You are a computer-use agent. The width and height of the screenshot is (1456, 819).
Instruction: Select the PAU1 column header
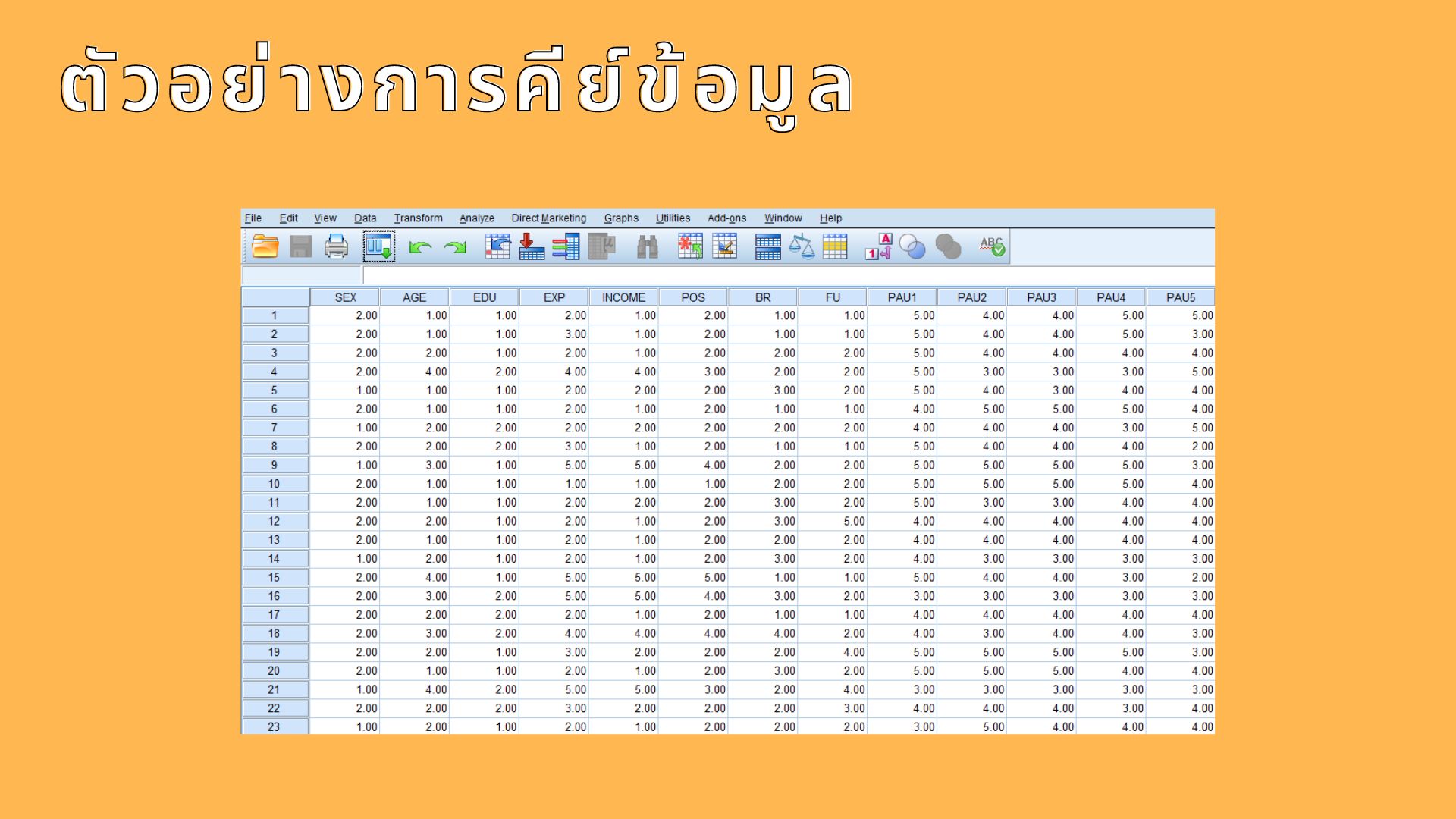902,297
